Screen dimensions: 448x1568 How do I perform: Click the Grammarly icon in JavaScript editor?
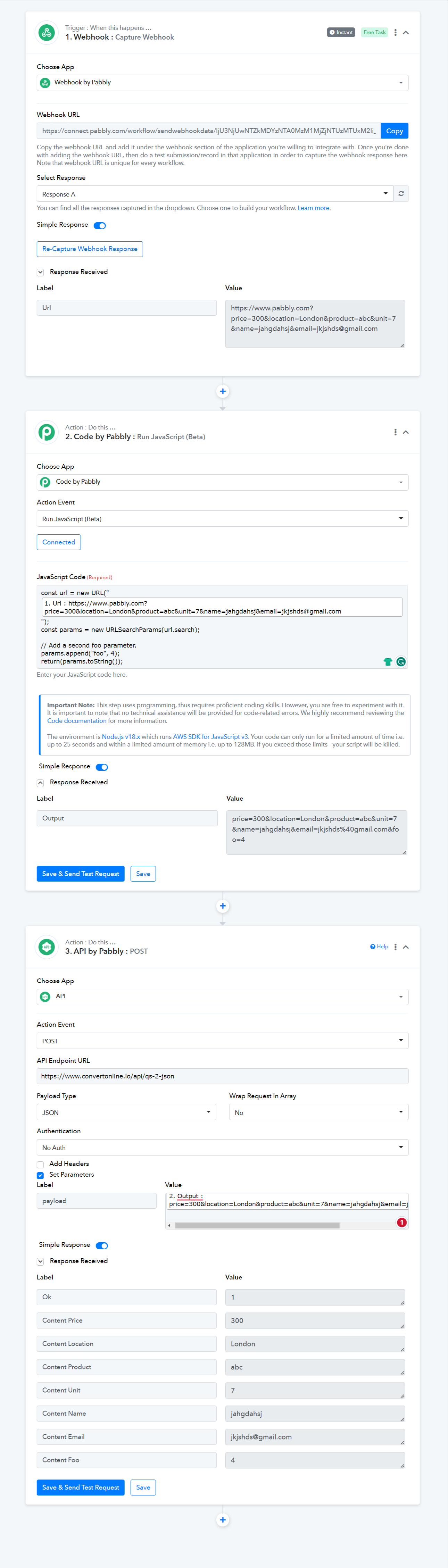401,662
